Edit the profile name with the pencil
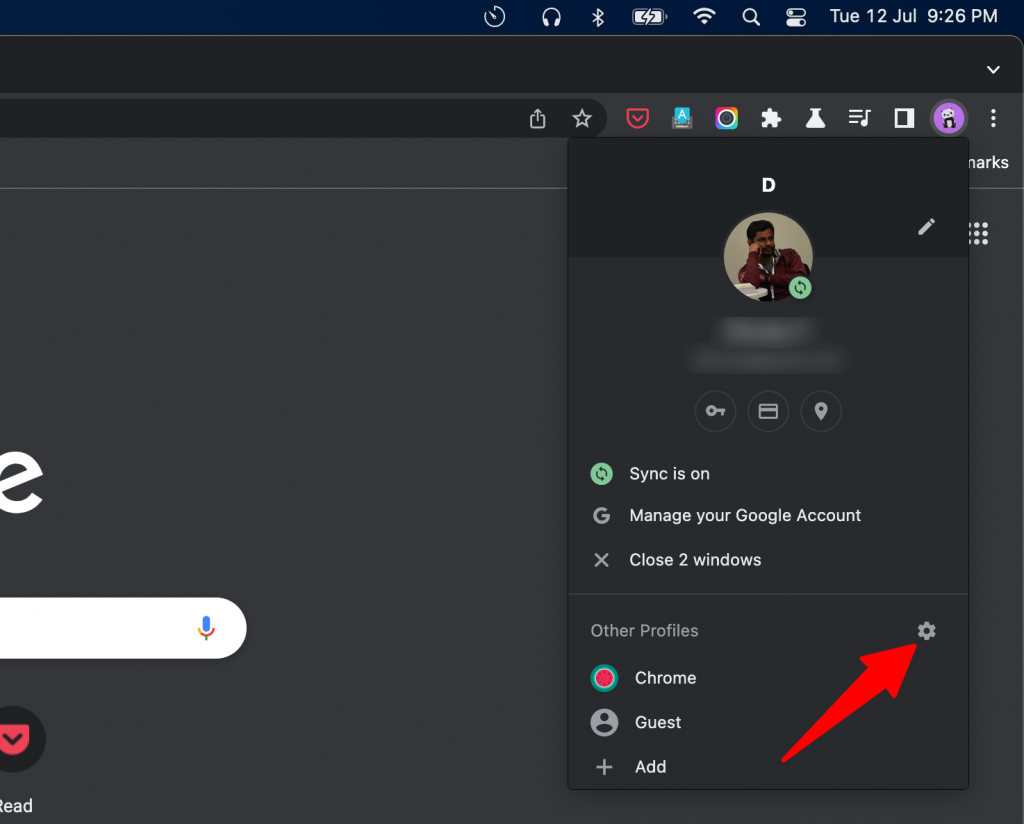This screenshot has width=1024, height=824. click(926, 227)
